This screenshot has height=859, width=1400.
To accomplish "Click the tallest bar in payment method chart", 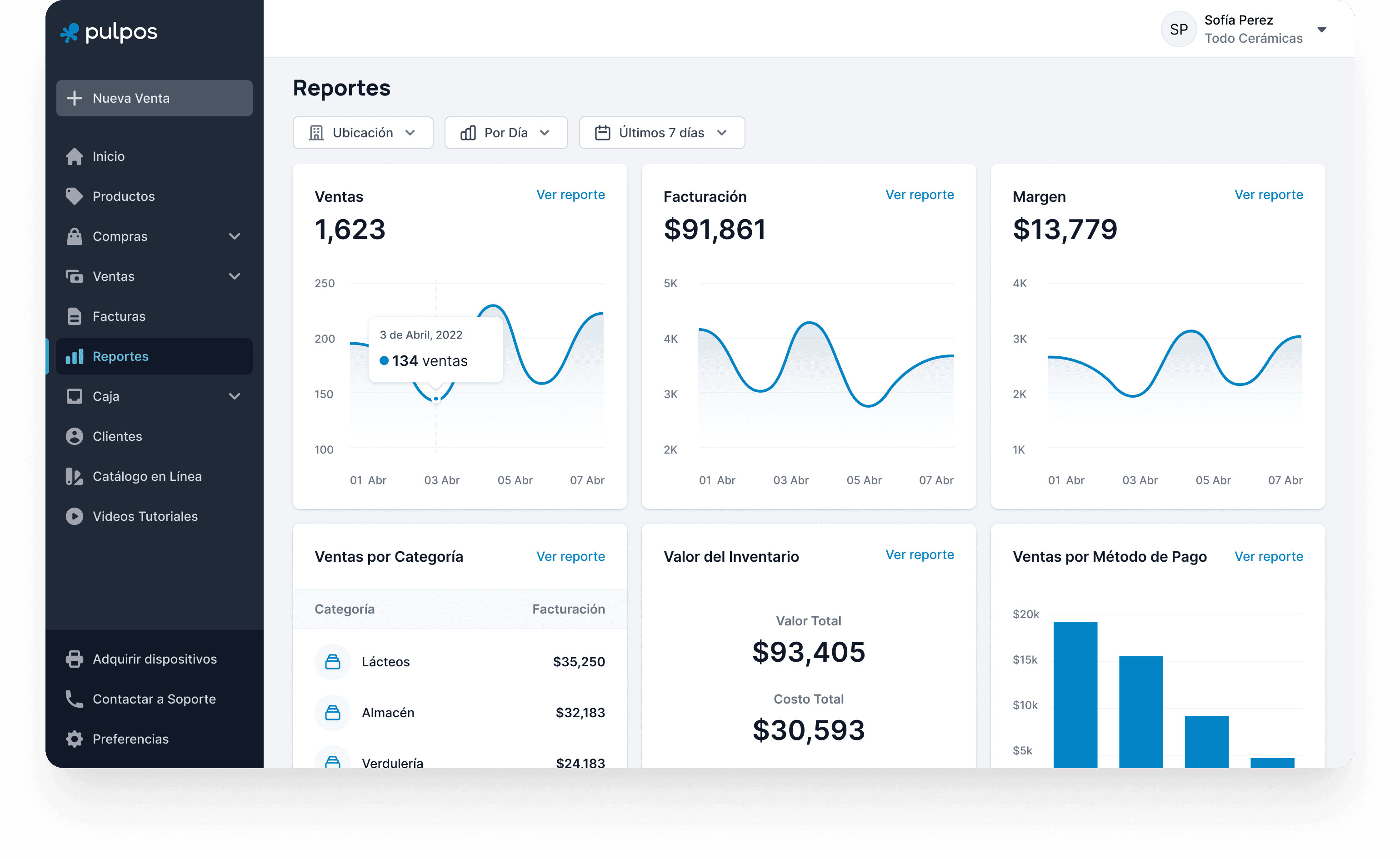I will coord(1075,693).
